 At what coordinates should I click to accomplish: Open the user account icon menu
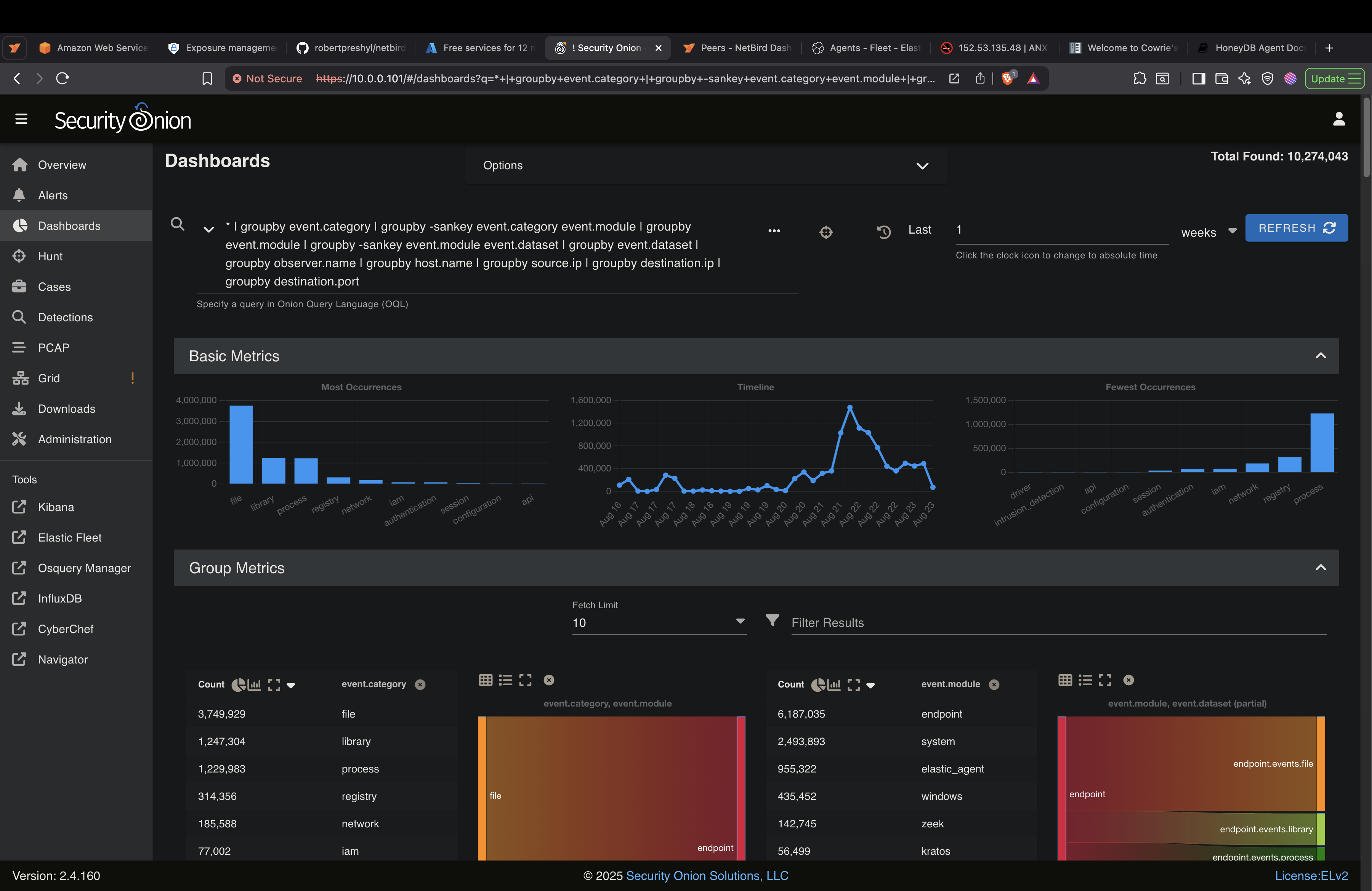[1338, 119]
